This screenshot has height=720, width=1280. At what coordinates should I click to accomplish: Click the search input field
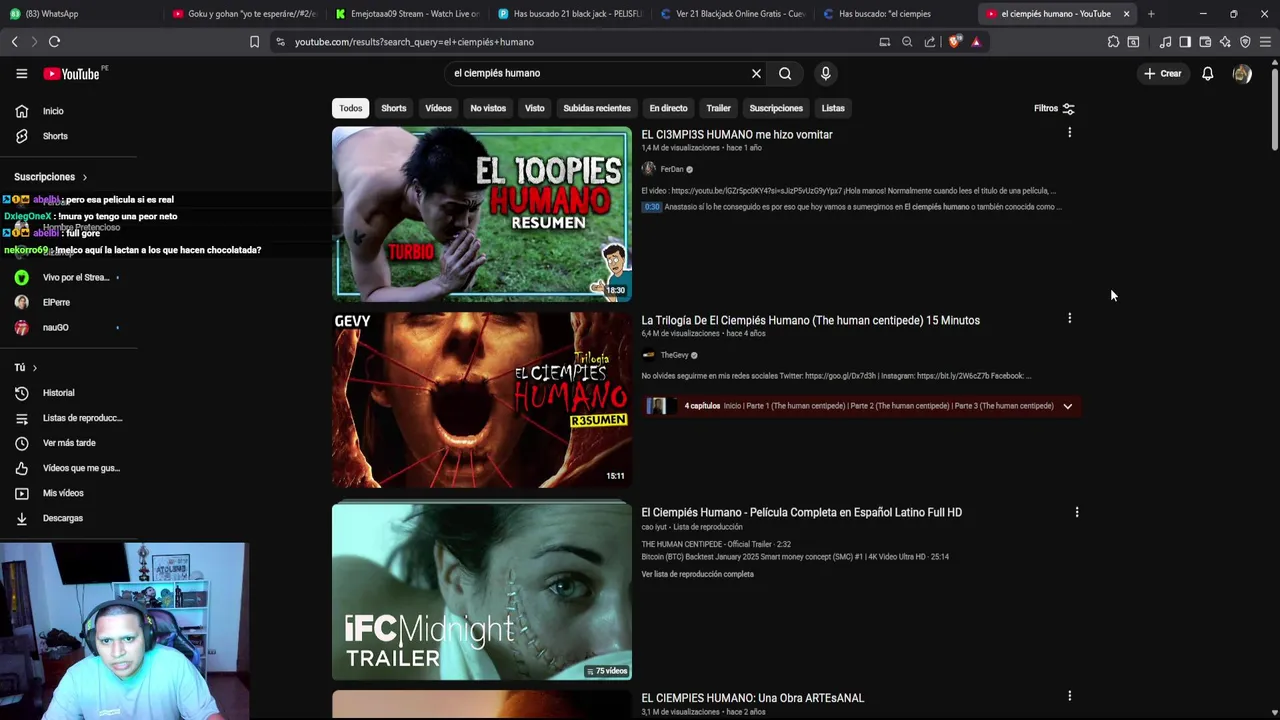coord(598,73)
